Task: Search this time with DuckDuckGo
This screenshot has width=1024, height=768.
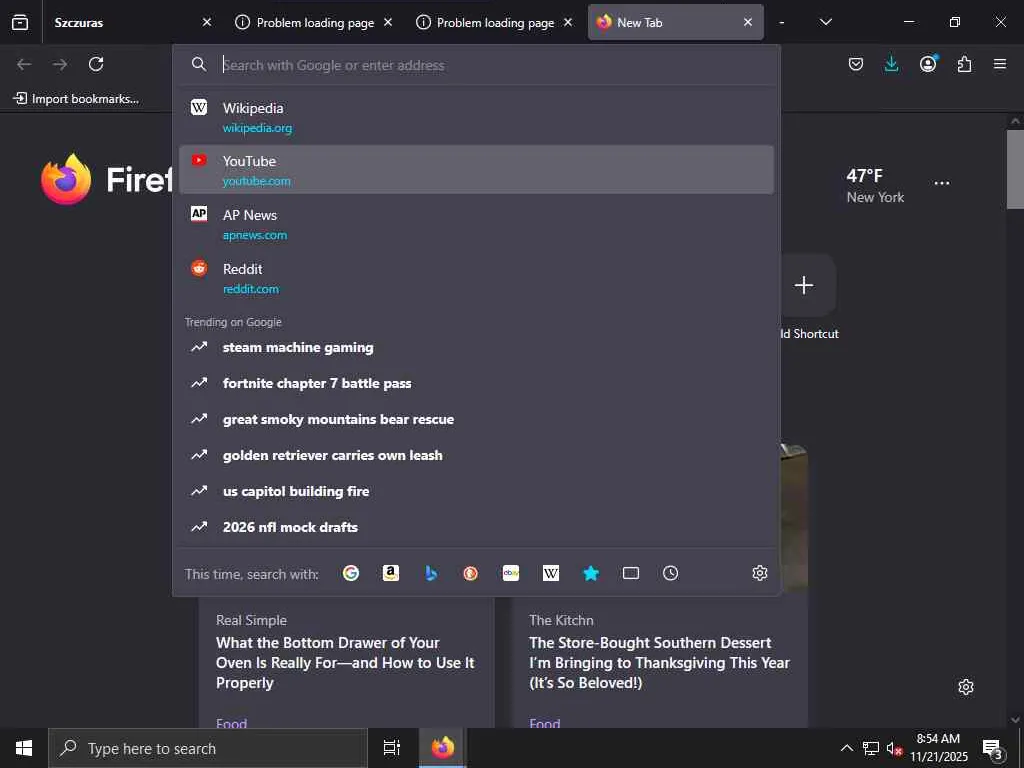Action: [470, 573]
